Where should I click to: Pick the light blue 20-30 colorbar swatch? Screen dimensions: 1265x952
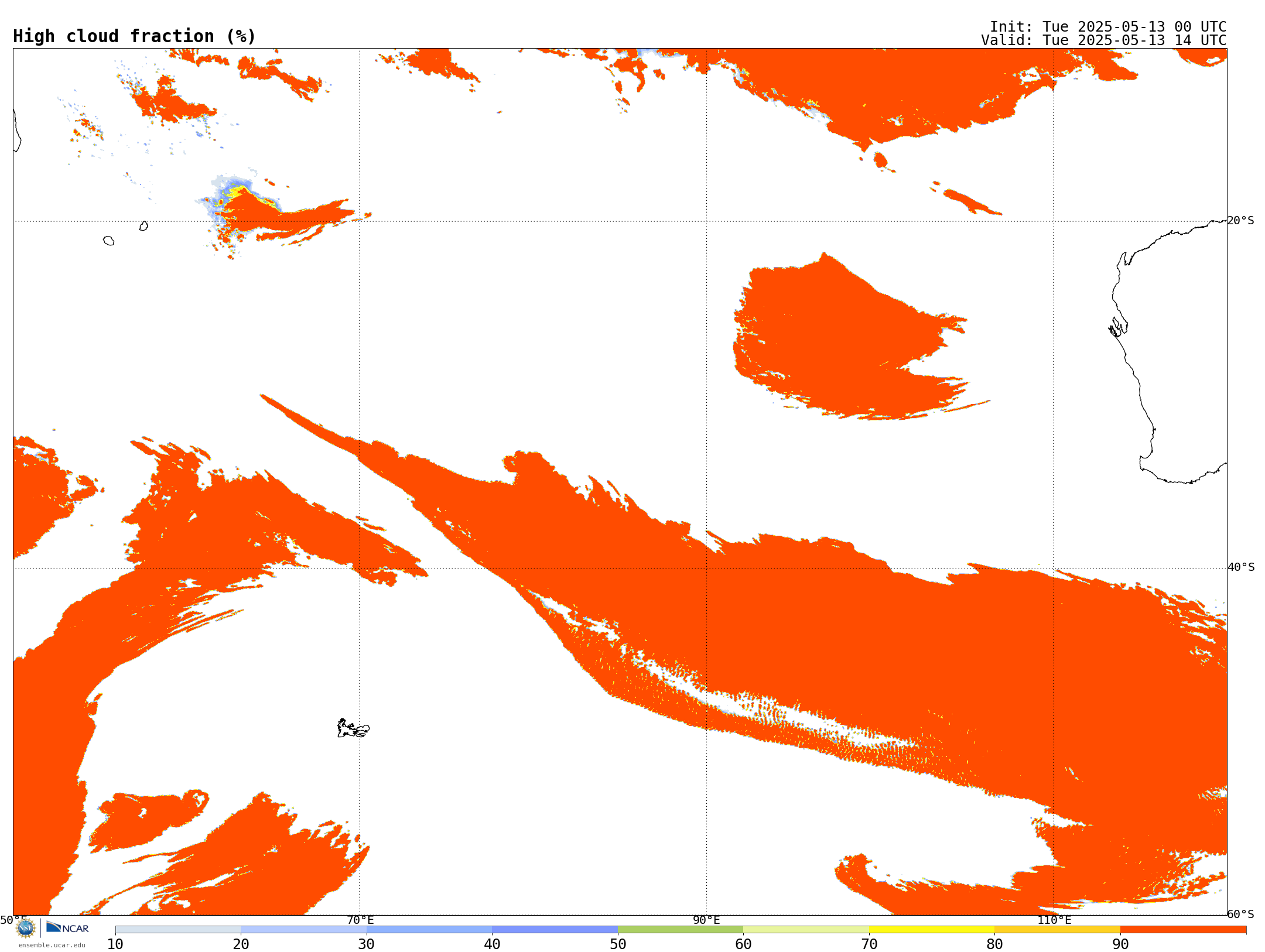tap(303, 930)
